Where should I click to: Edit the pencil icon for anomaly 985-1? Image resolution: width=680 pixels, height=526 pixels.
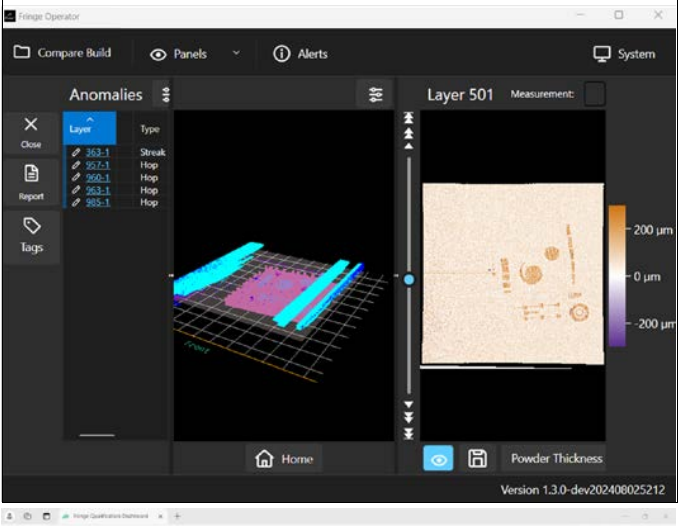(x=76, y=203)
